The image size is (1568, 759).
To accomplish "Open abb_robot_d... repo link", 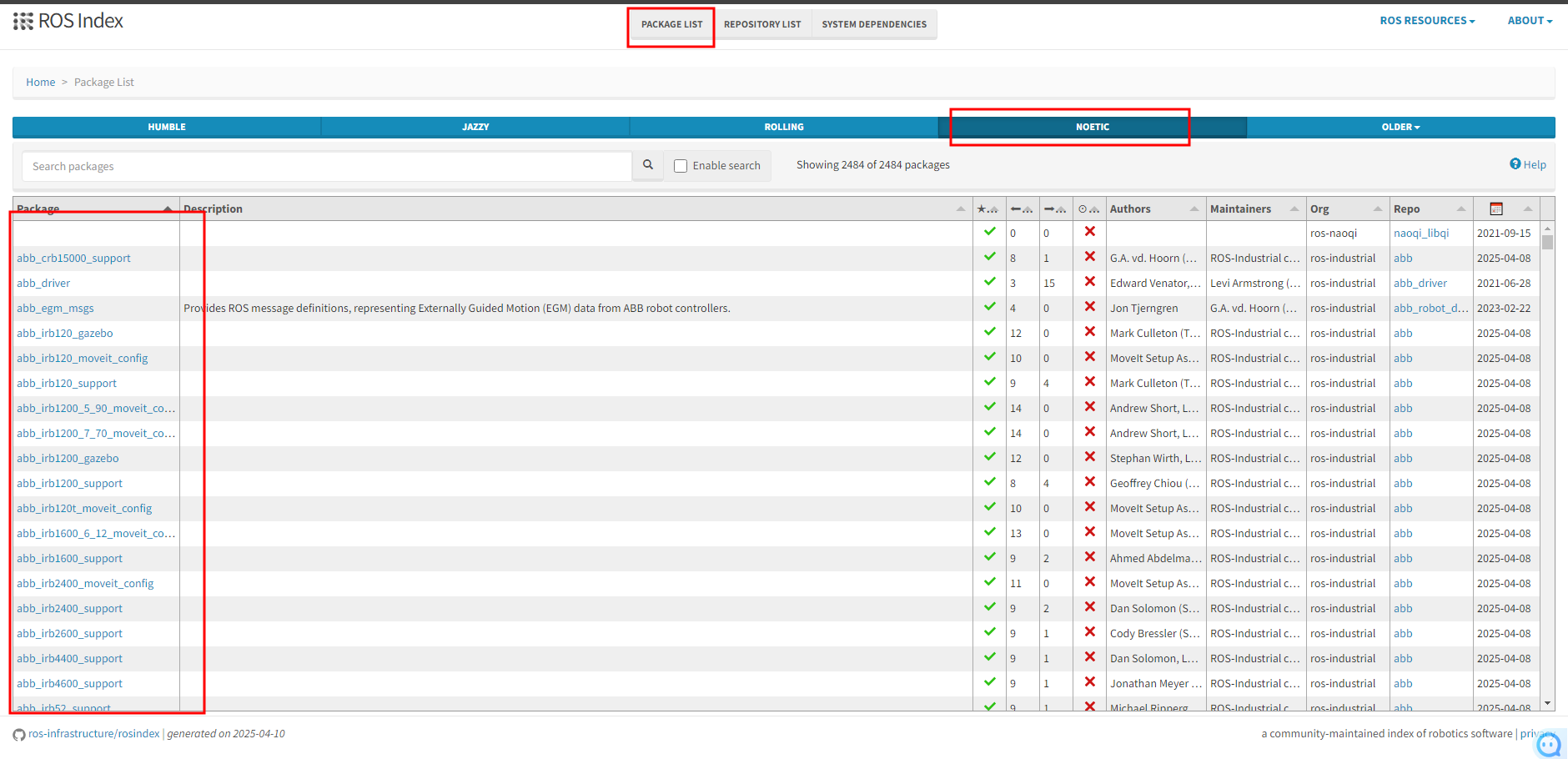I will point(1430,308).
